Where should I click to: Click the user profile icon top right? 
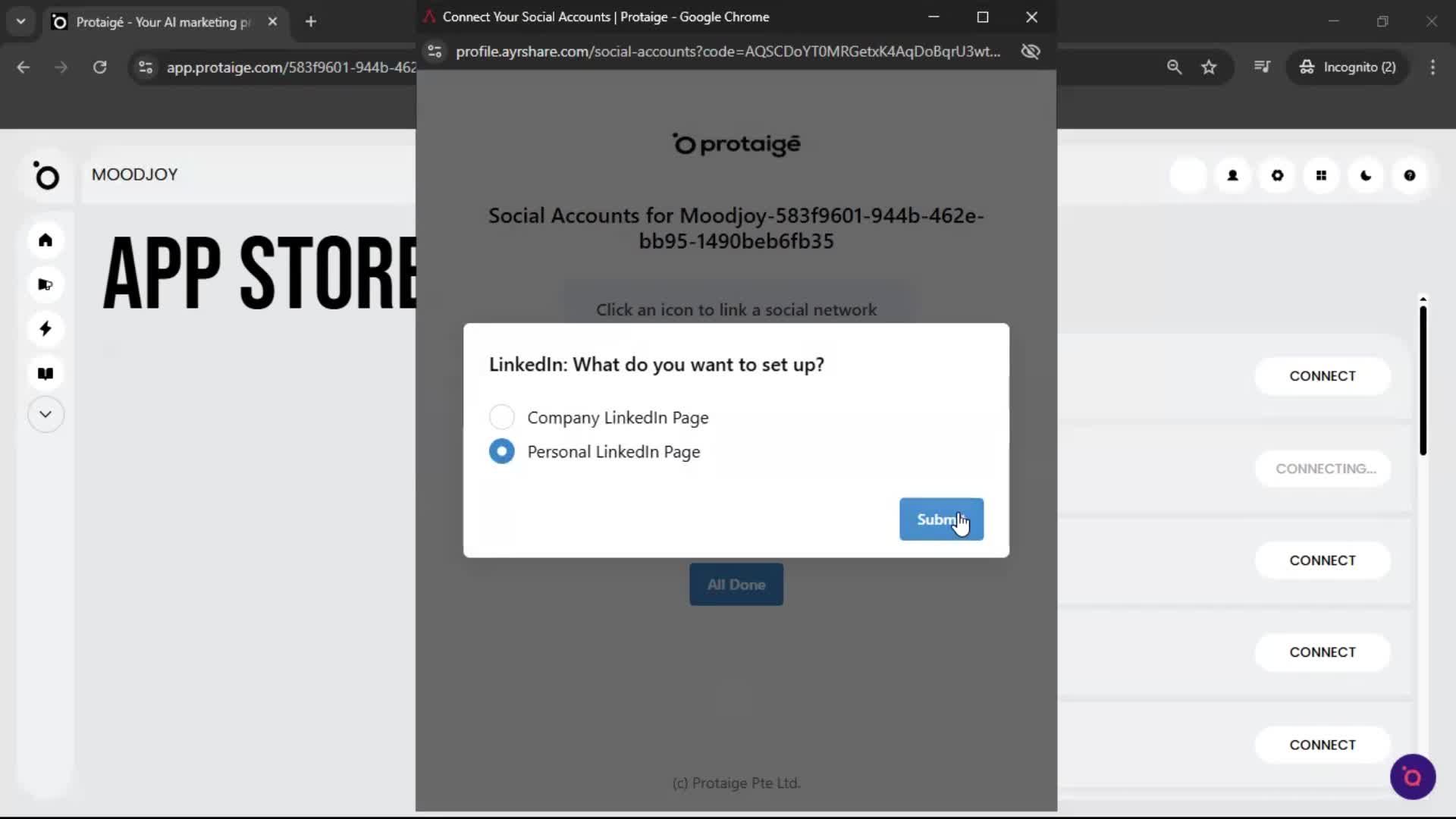coord(1232,175)
